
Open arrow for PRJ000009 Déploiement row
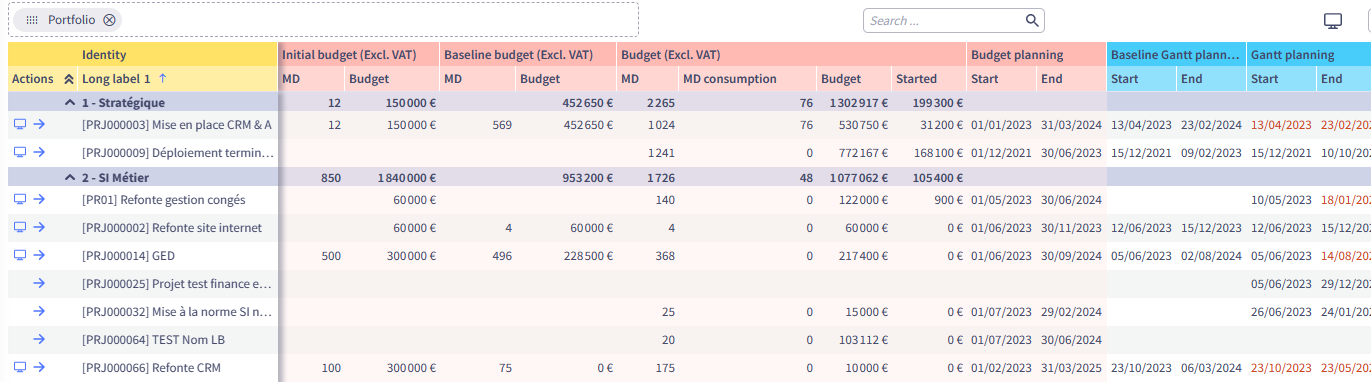click(39, 152)
